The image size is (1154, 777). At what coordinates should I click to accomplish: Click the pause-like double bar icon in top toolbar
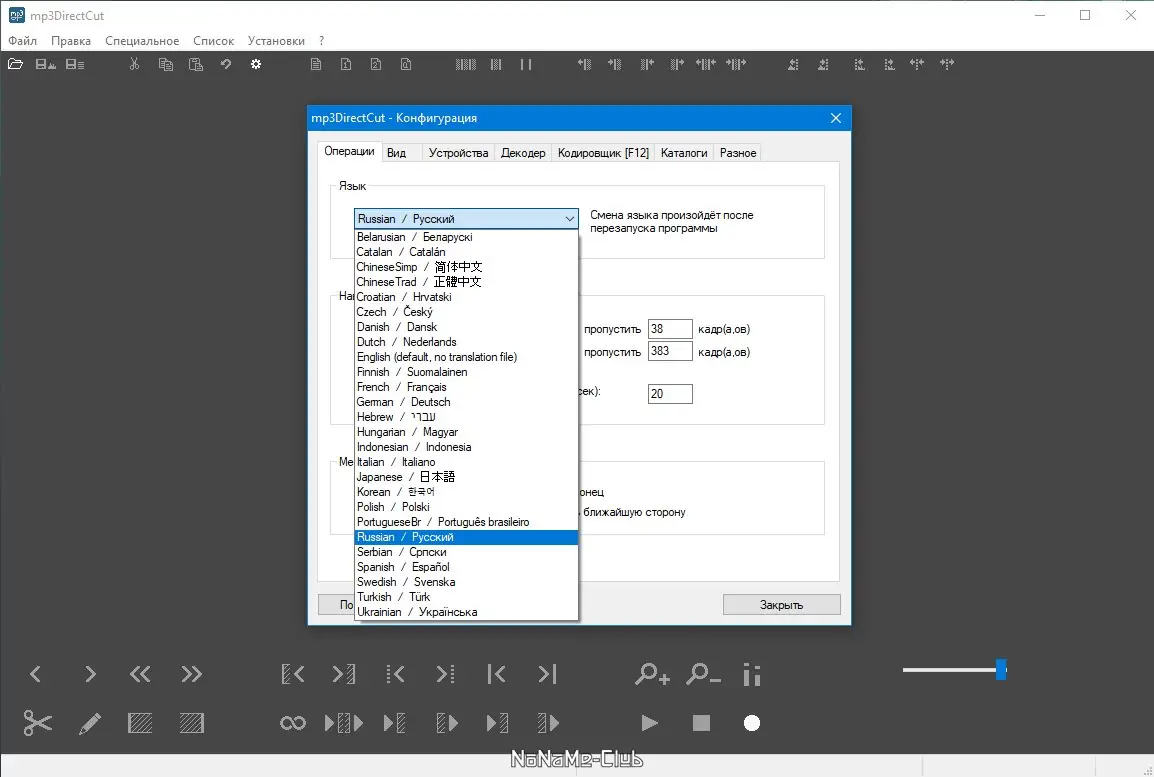[x=525, y=64]
